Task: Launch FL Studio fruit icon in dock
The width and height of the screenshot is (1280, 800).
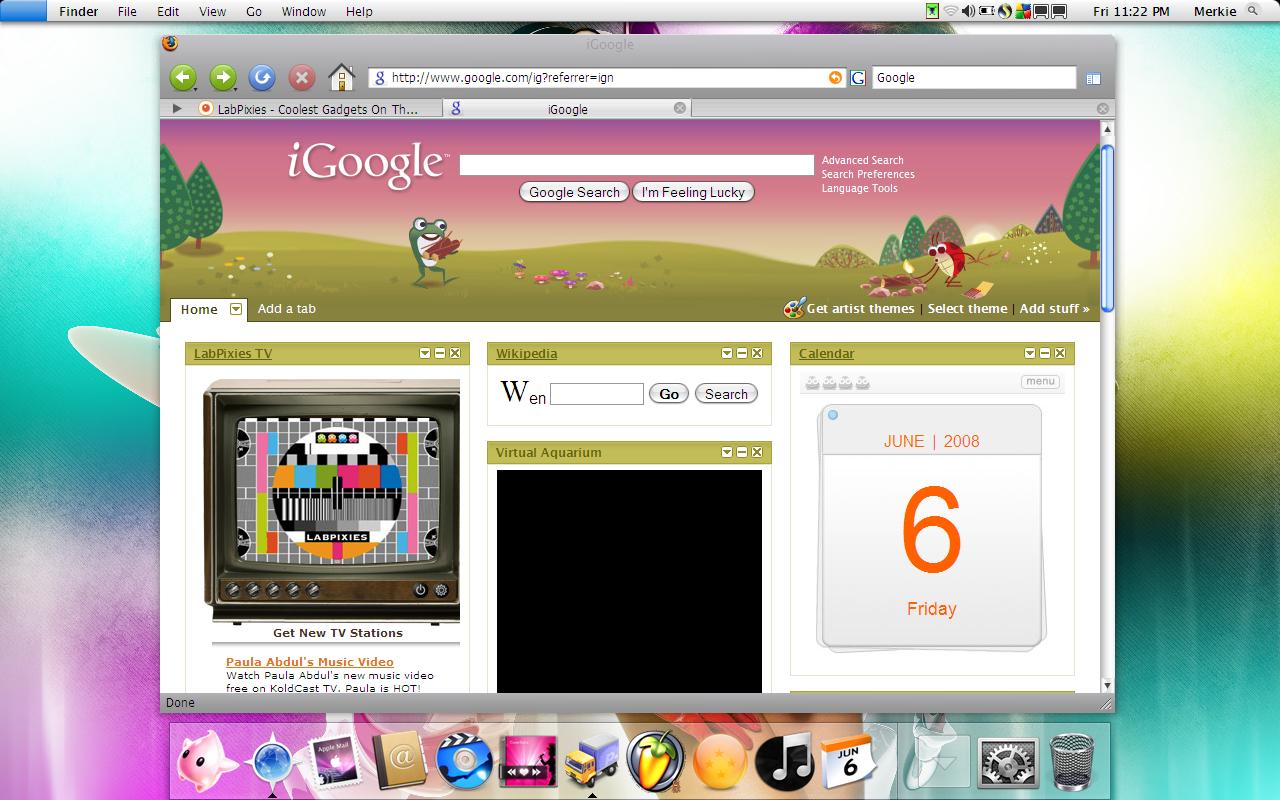Action: click(x=656, y=762)
